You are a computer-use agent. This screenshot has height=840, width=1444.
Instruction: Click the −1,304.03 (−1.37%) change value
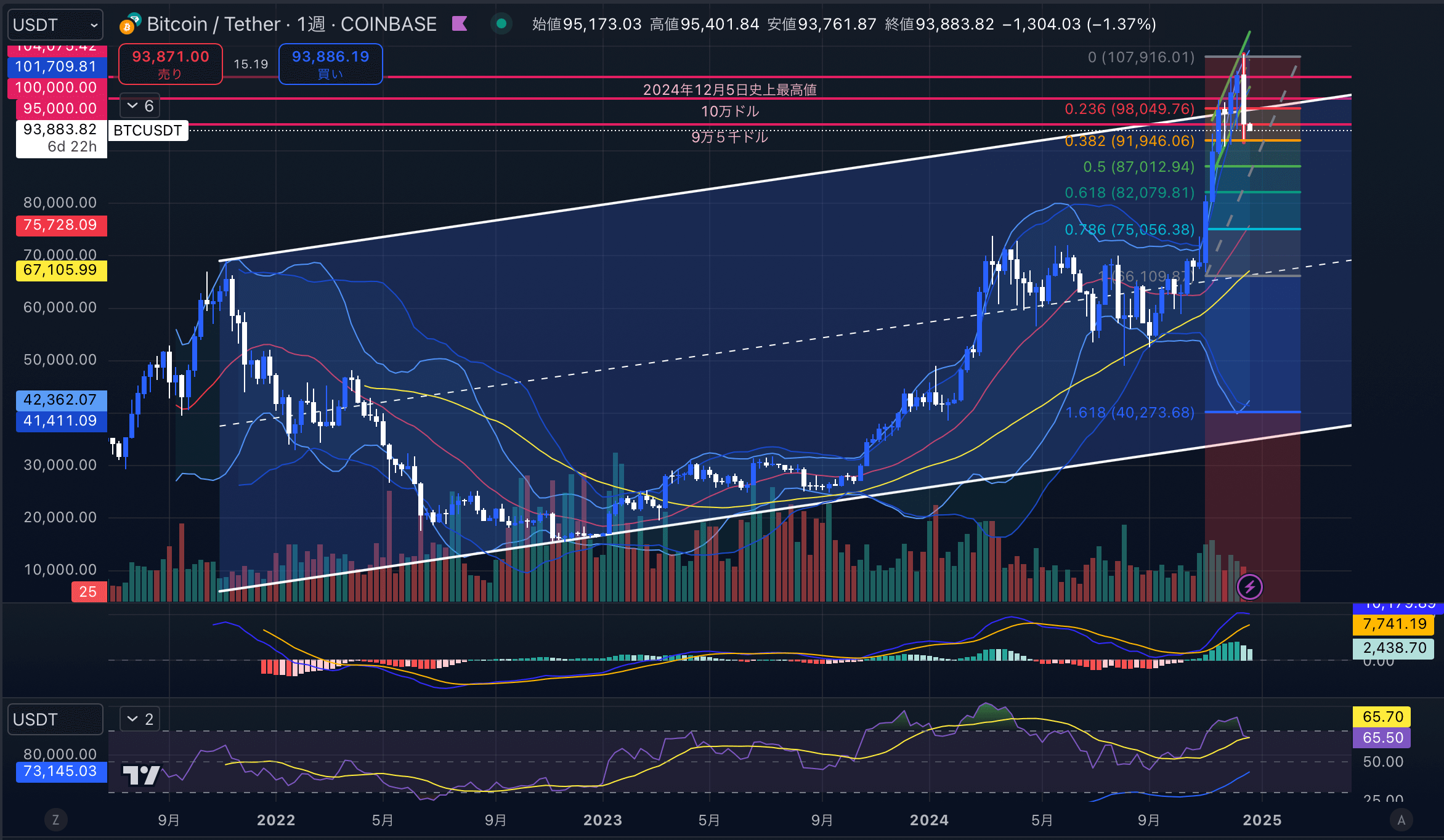click(x=1079, y=24)
